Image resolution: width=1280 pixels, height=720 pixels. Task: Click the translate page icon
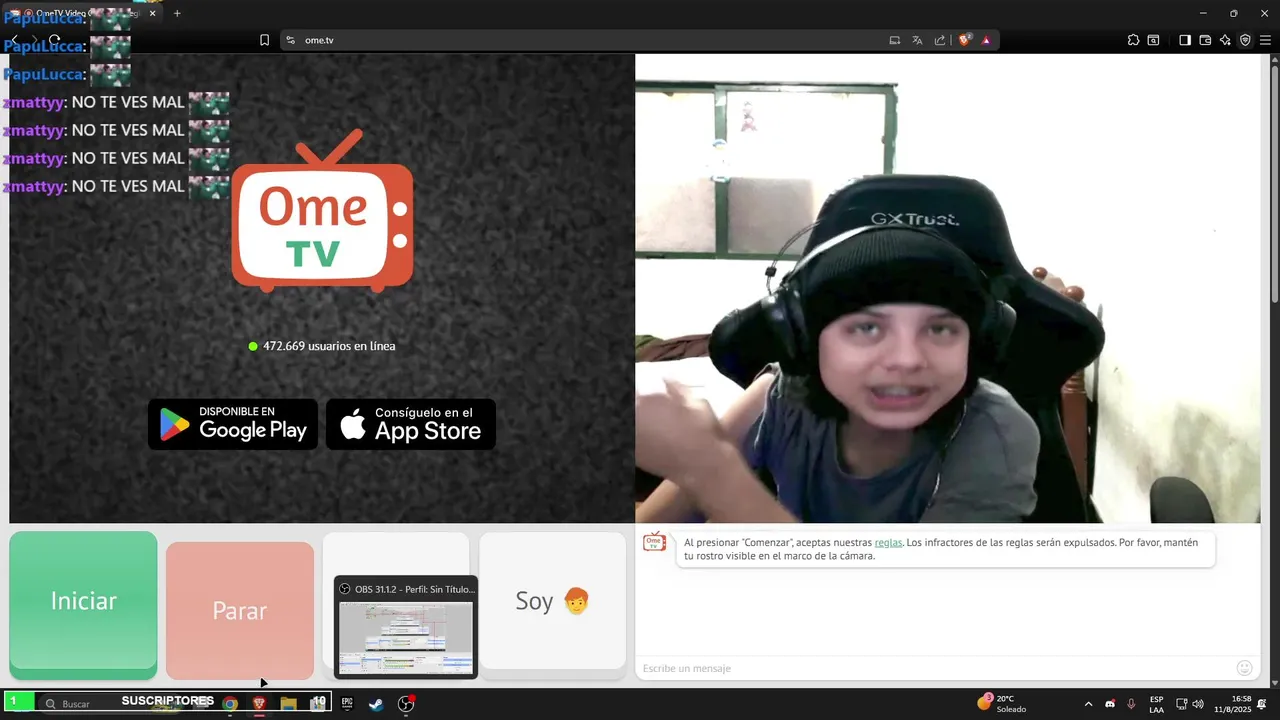[917, 40]
